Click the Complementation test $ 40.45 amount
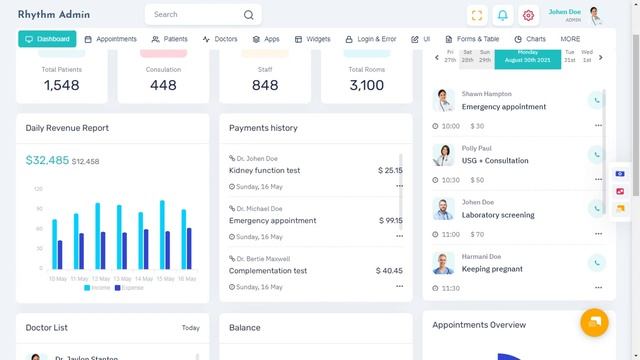The width and height of the screenshot is (640, 360). coord(389,271)
